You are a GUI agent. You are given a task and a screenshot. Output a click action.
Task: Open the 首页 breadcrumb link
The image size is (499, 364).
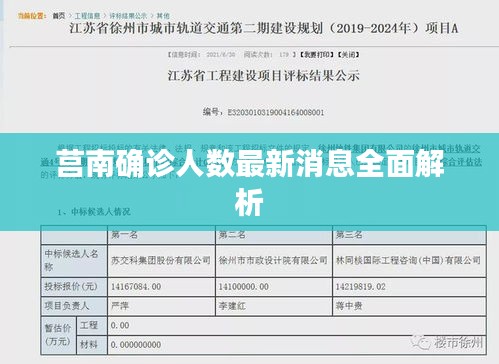pos(59,16)
